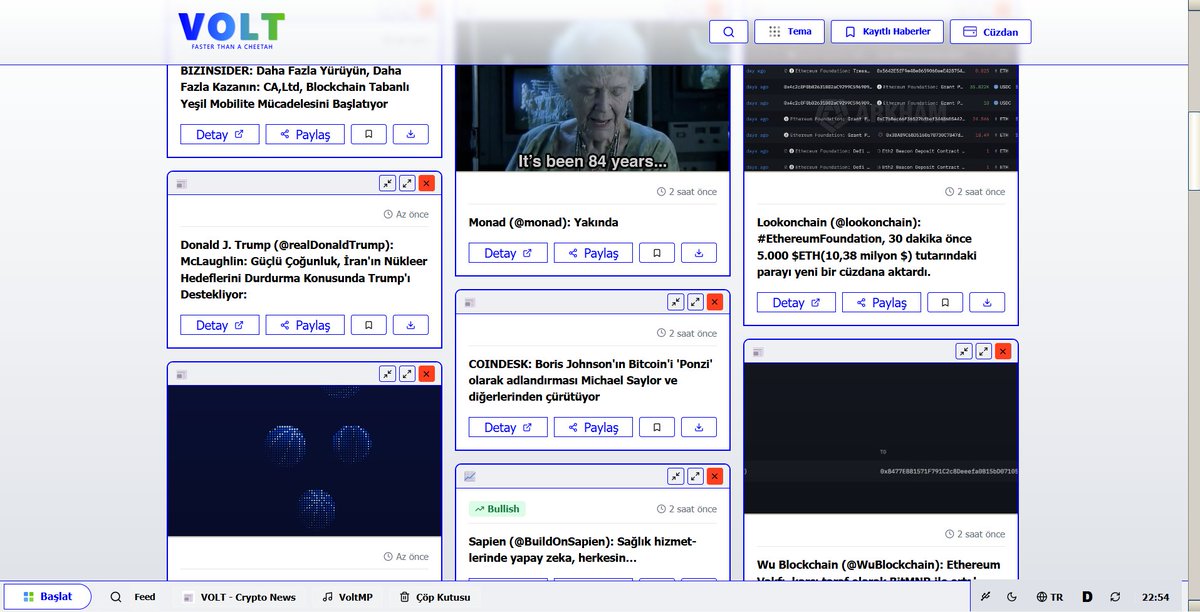Download the Donald J. Trump news card
The image size is (1200, 612).
pos(411,325)
